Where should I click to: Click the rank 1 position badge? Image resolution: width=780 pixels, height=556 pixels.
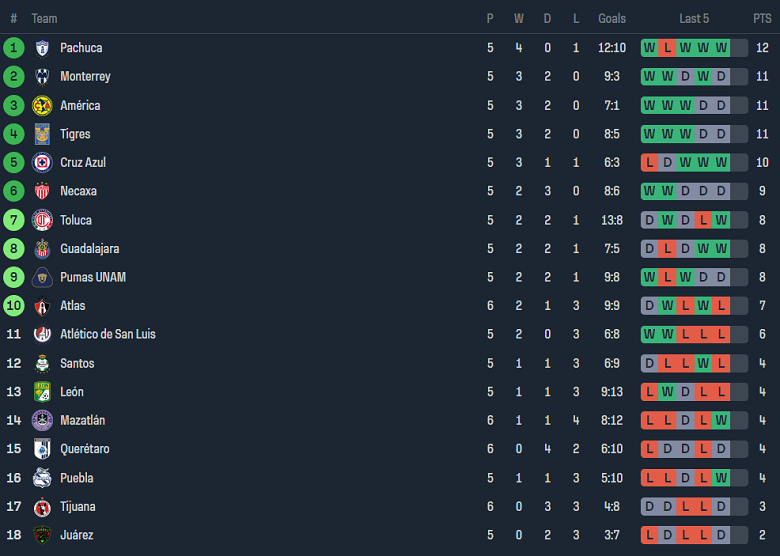14,48
